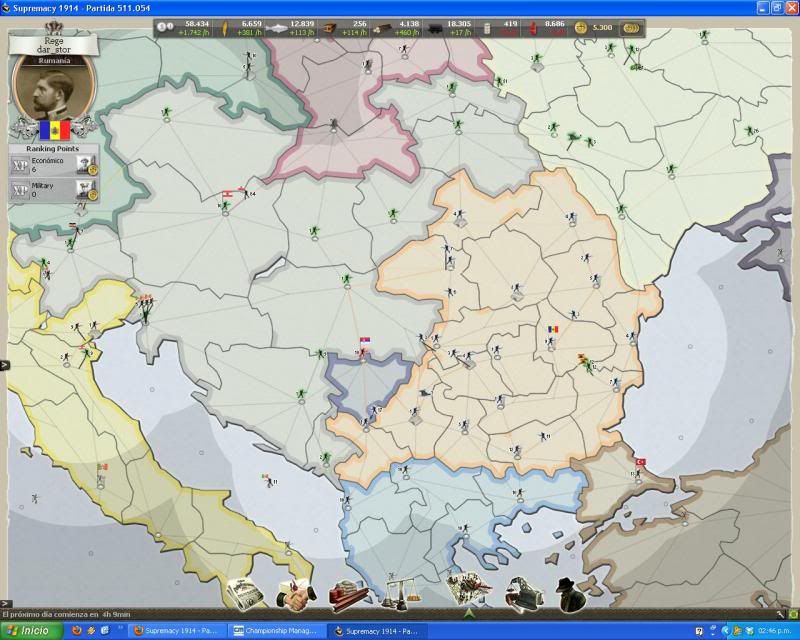Open the map overview icon
The width and height of the screenshot is (800, 640).
click(x=468, y=588)
